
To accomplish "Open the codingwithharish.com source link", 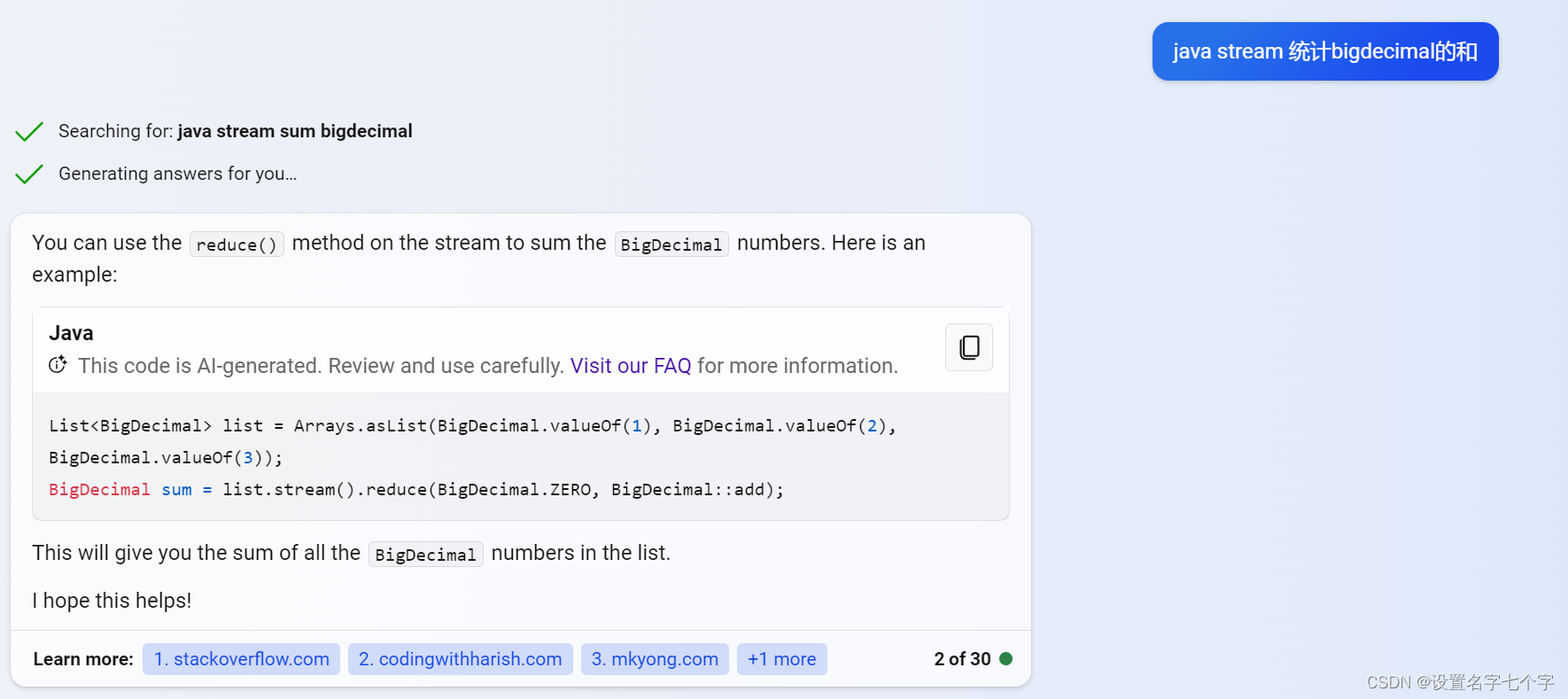I will [461, 659].
